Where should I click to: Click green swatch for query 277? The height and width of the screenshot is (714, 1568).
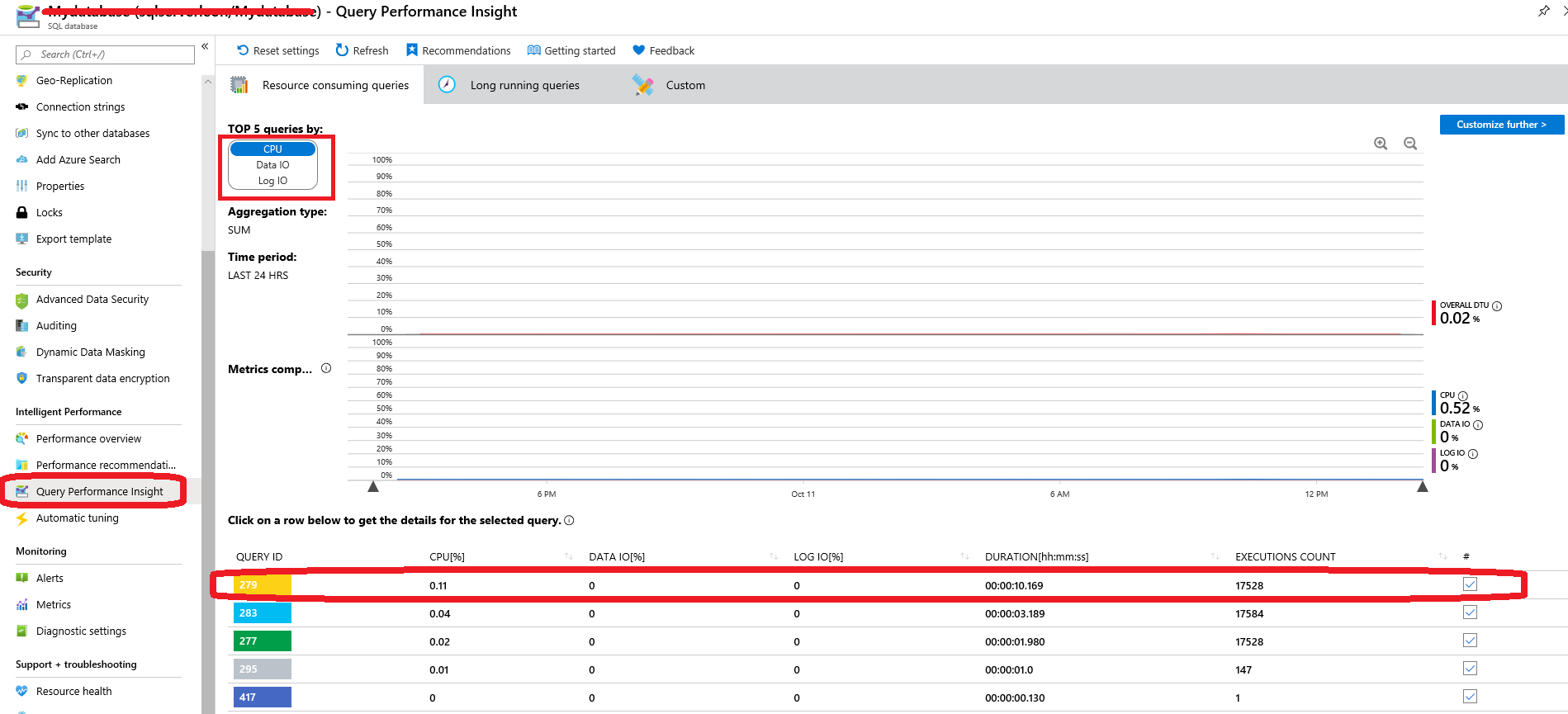pyautogui.click(x=263, y=641)
